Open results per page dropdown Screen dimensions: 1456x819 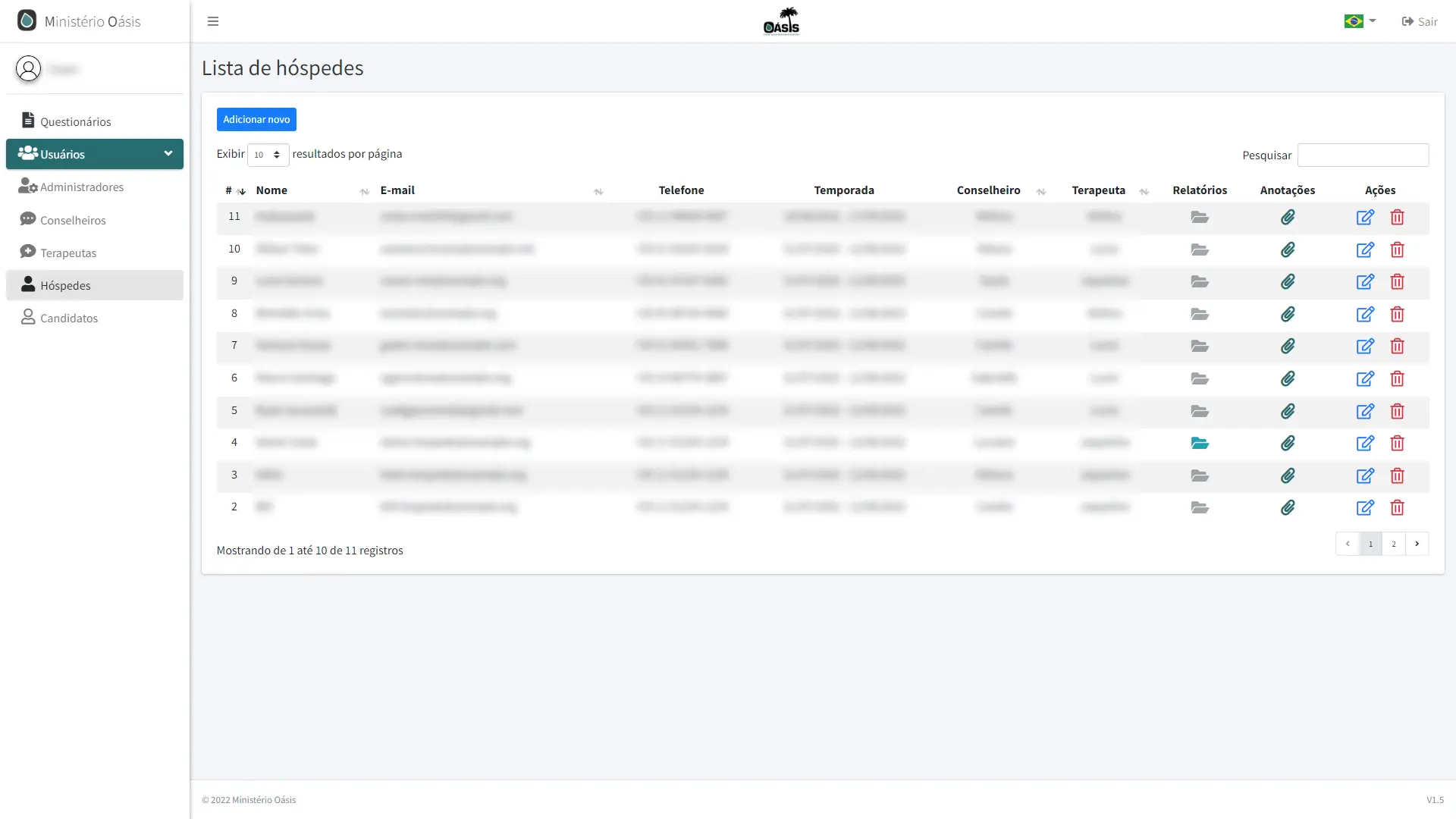point(268,155)
